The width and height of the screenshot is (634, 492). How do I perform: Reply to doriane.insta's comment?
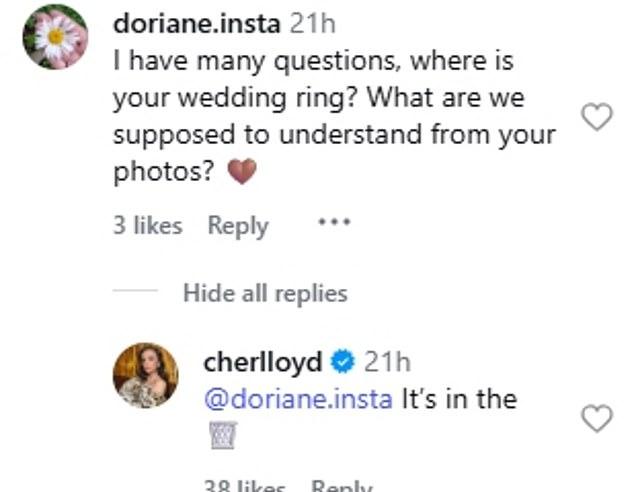pos(238,226)
